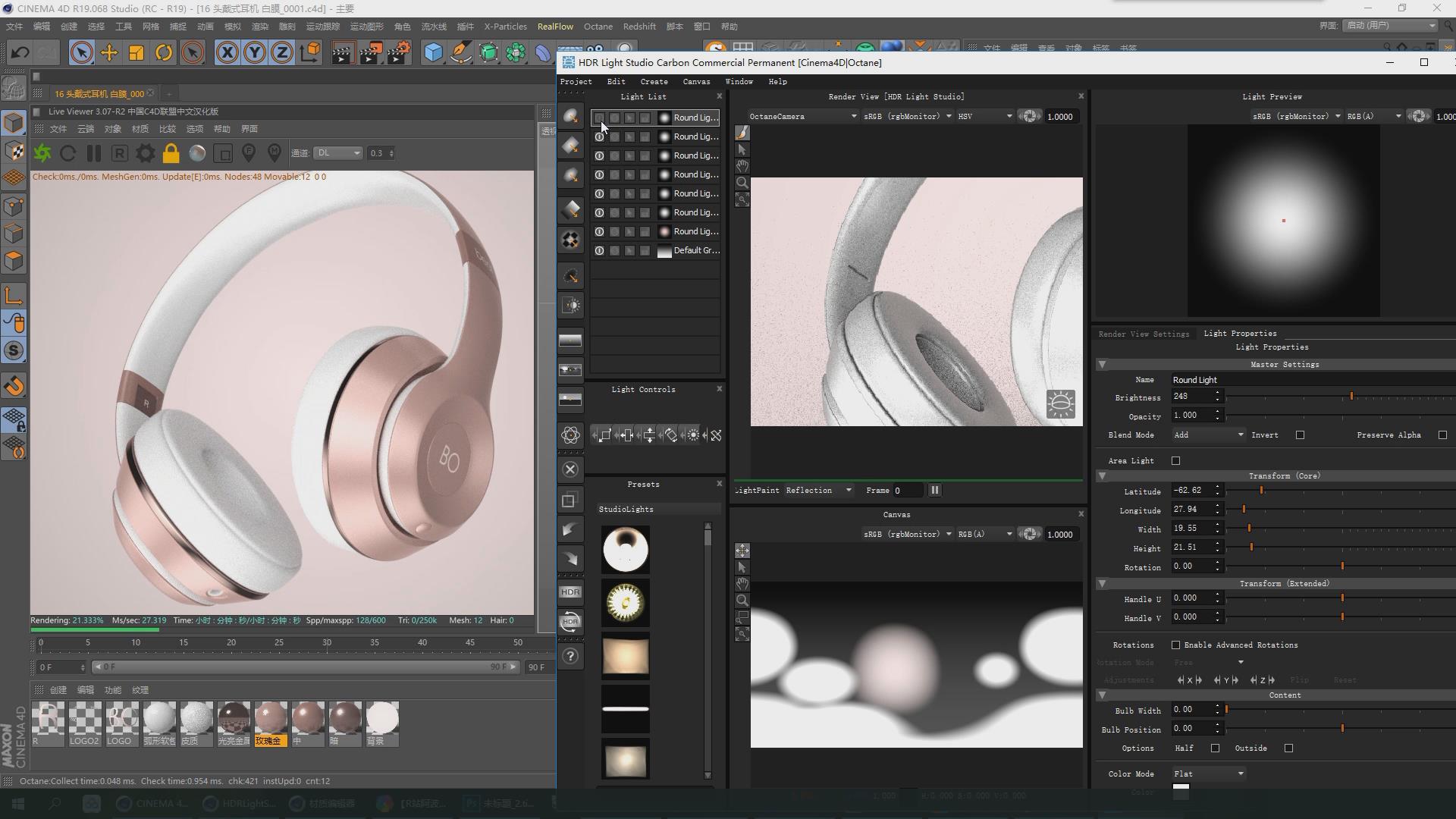Collapse the Content section
This screenshot has width=1456, height=819.
click(1102, 695)
